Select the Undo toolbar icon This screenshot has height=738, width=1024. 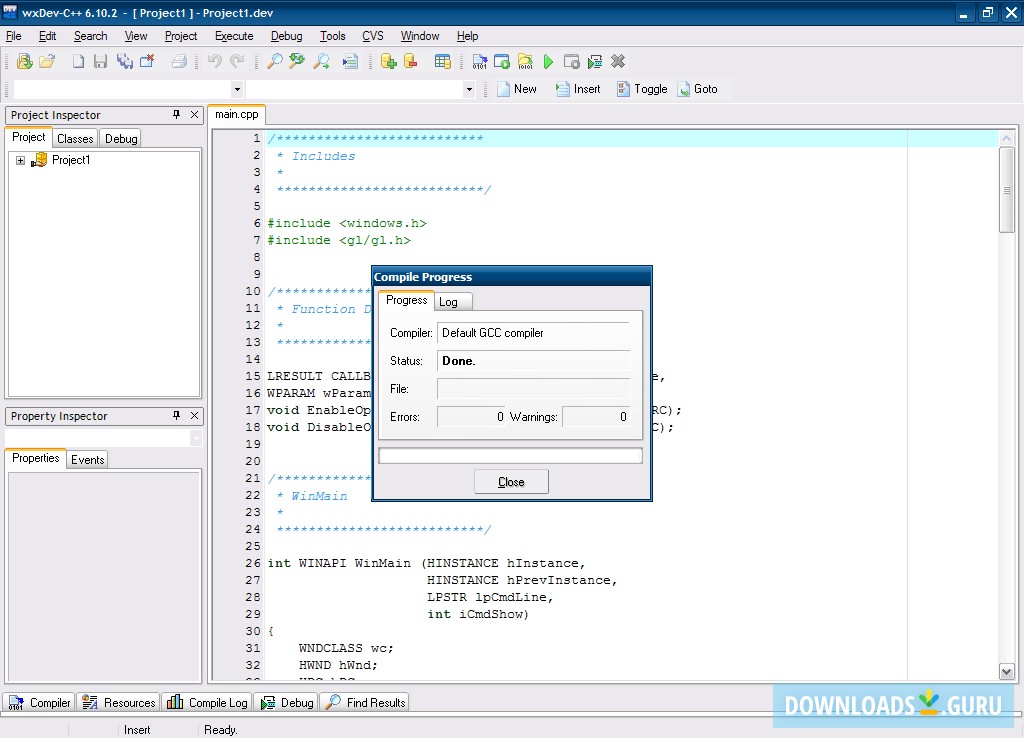point(214,61)
